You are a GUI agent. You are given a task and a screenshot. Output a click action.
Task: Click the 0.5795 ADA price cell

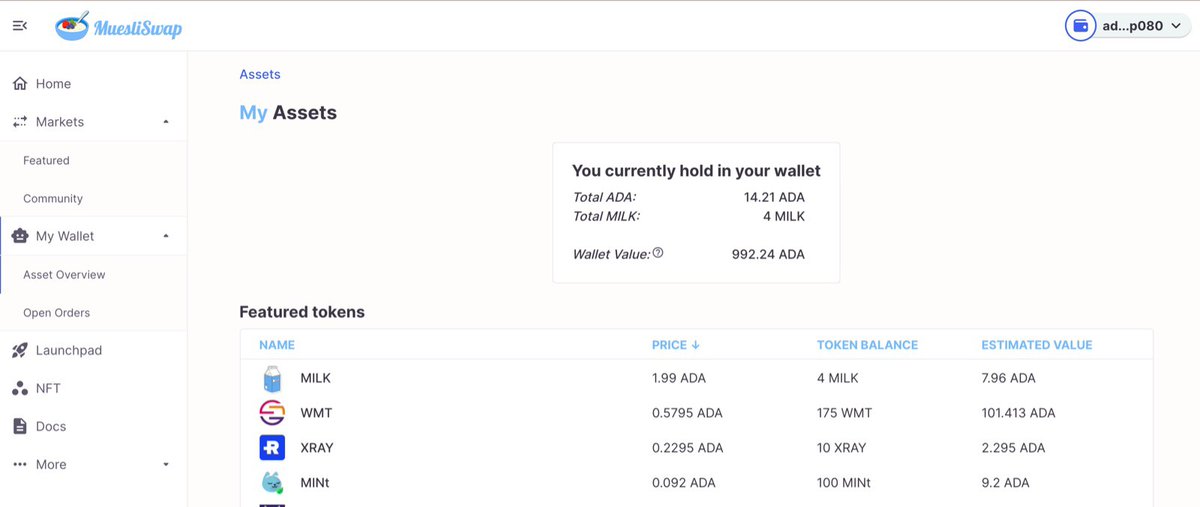click(x=687, y=413)
